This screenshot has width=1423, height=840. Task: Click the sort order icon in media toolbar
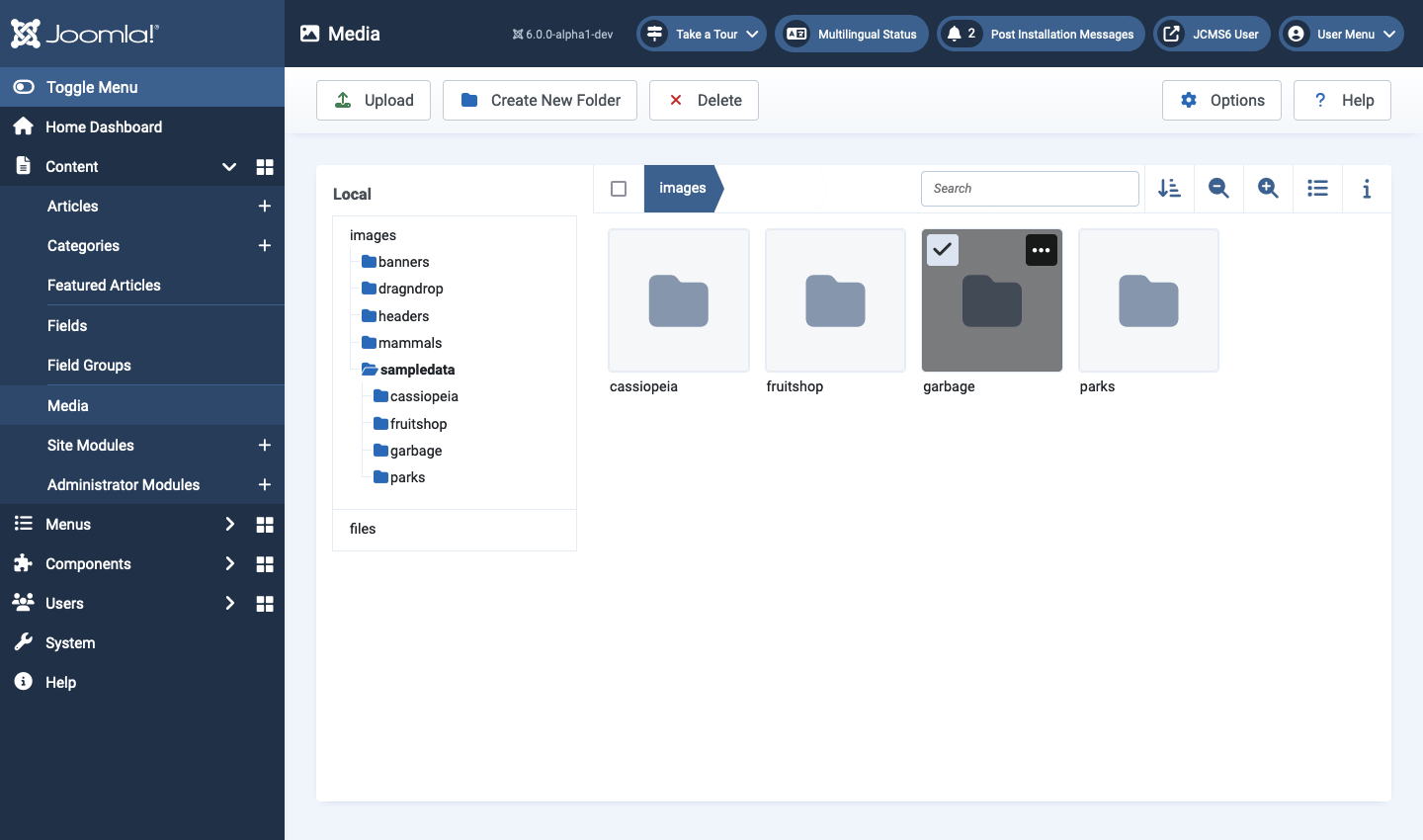(x=1169, y=189)
